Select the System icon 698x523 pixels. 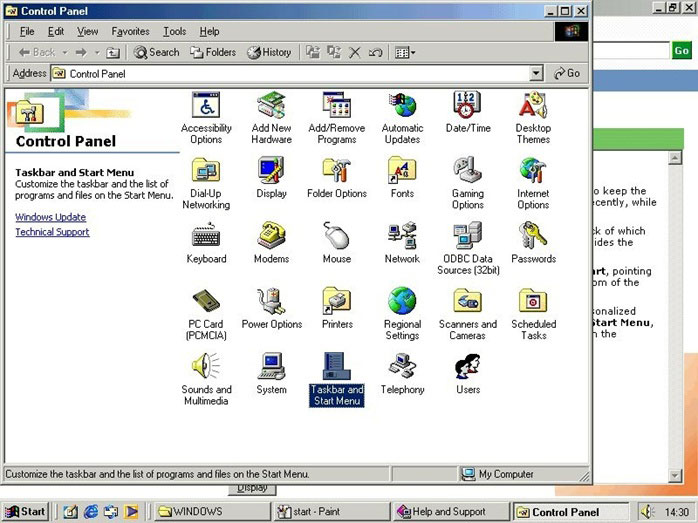271,366
